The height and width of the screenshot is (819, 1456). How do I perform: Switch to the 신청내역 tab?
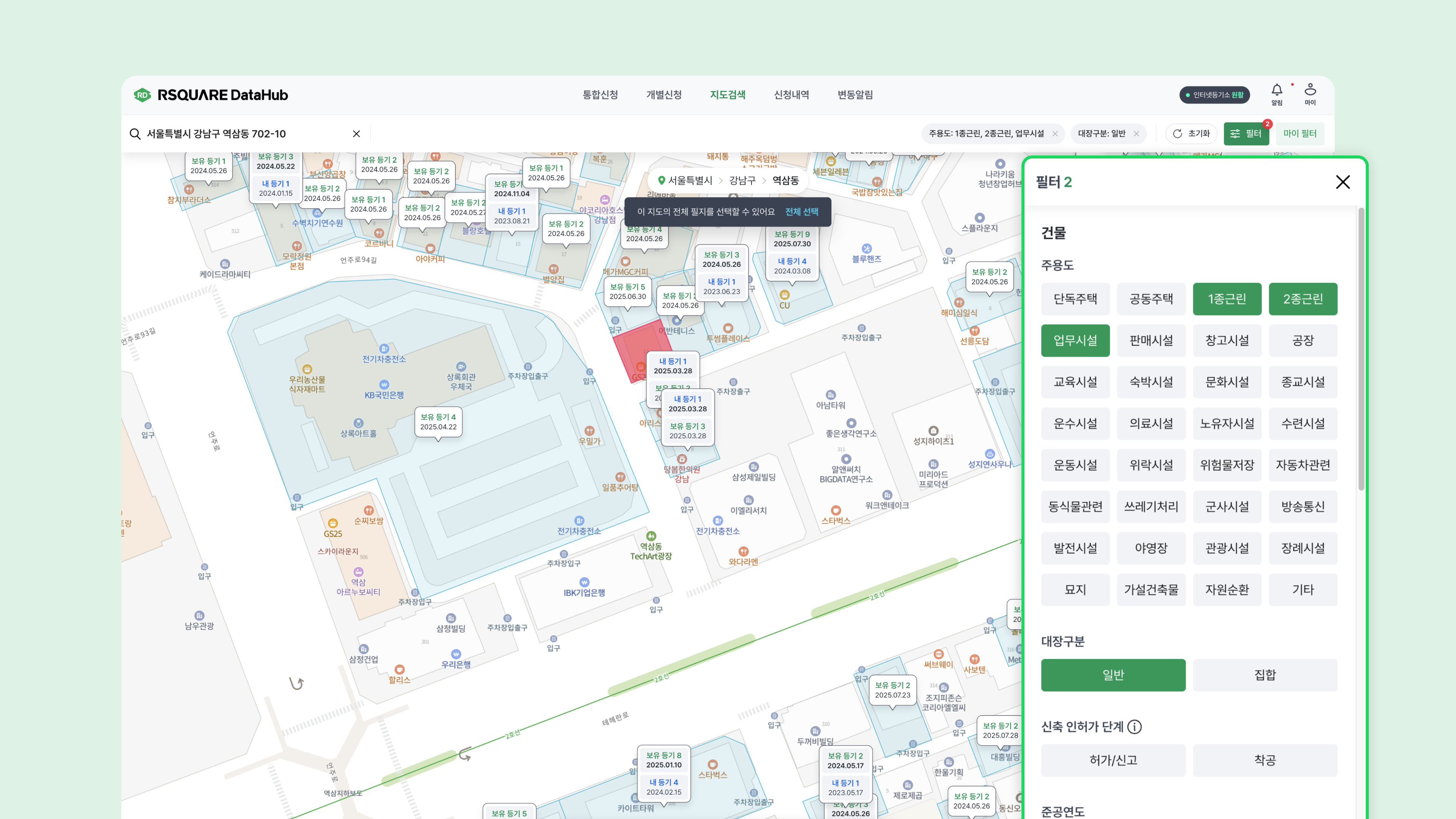tap(791, 95)
